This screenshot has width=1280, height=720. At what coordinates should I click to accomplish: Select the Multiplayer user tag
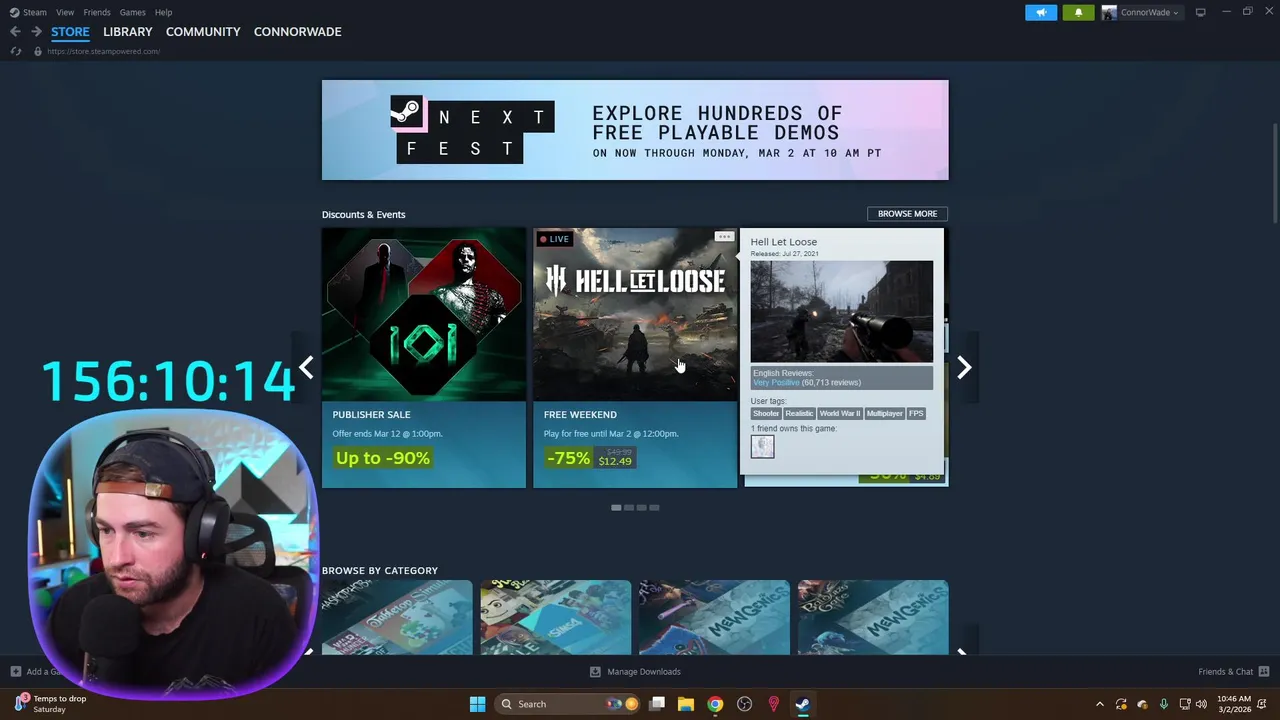[884, 413]
